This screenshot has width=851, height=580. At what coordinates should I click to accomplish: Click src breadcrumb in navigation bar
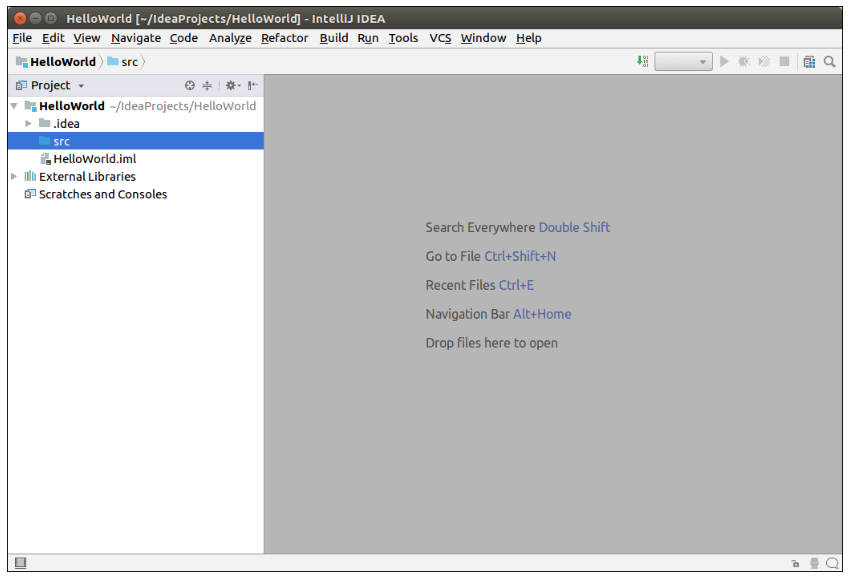click(123, 62)
